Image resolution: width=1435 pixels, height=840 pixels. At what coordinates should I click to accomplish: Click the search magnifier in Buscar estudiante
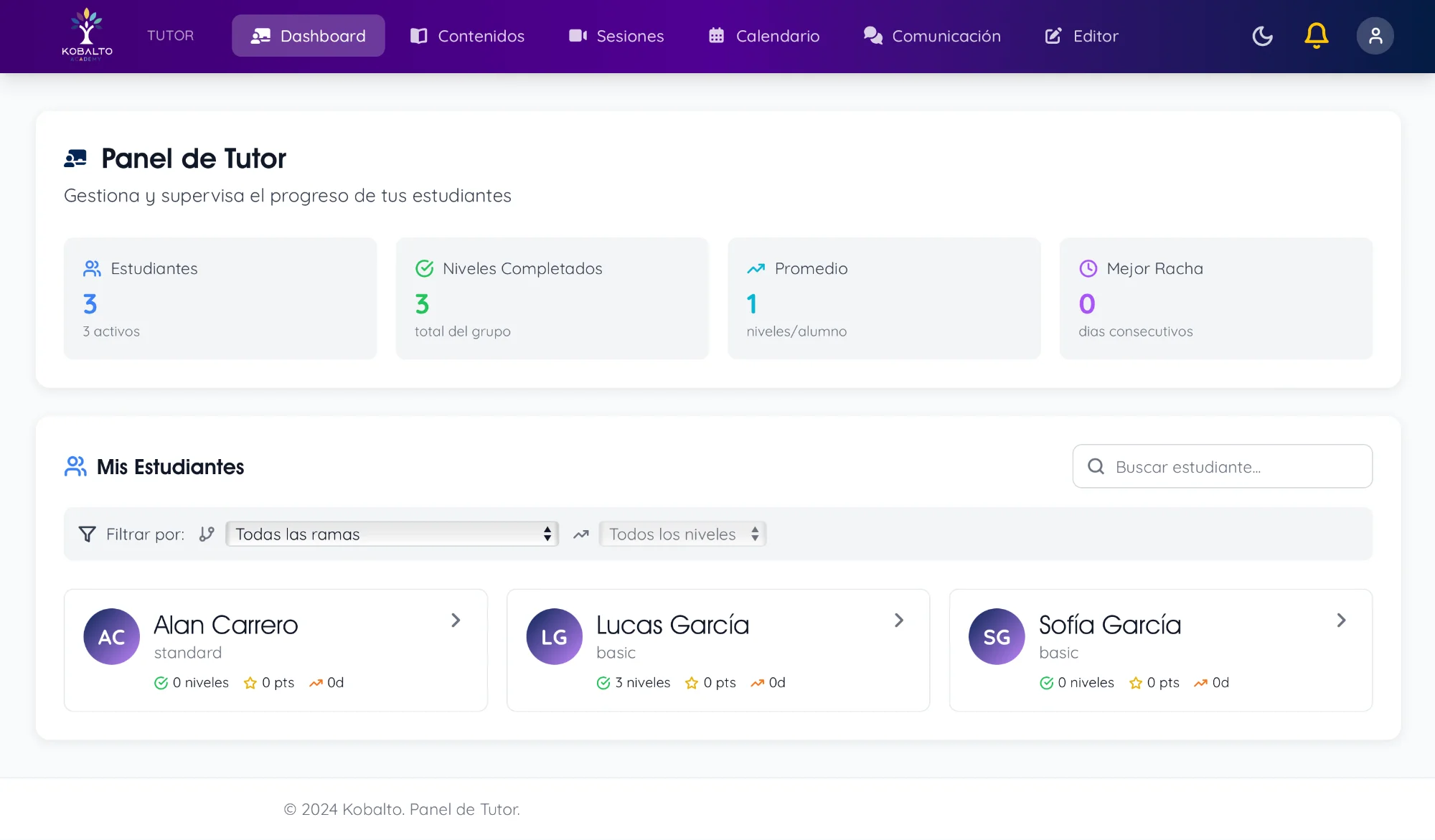point(1096,466)
